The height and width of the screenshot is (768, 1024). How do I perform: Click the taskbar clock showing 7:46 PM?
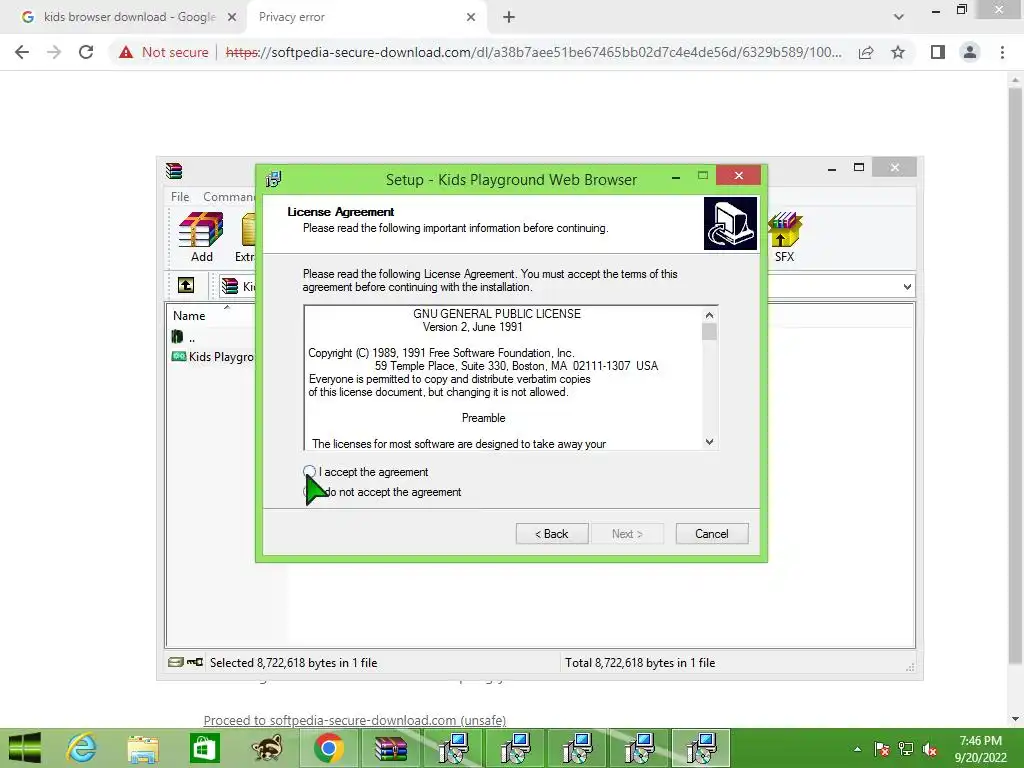(x=980, y=748)
